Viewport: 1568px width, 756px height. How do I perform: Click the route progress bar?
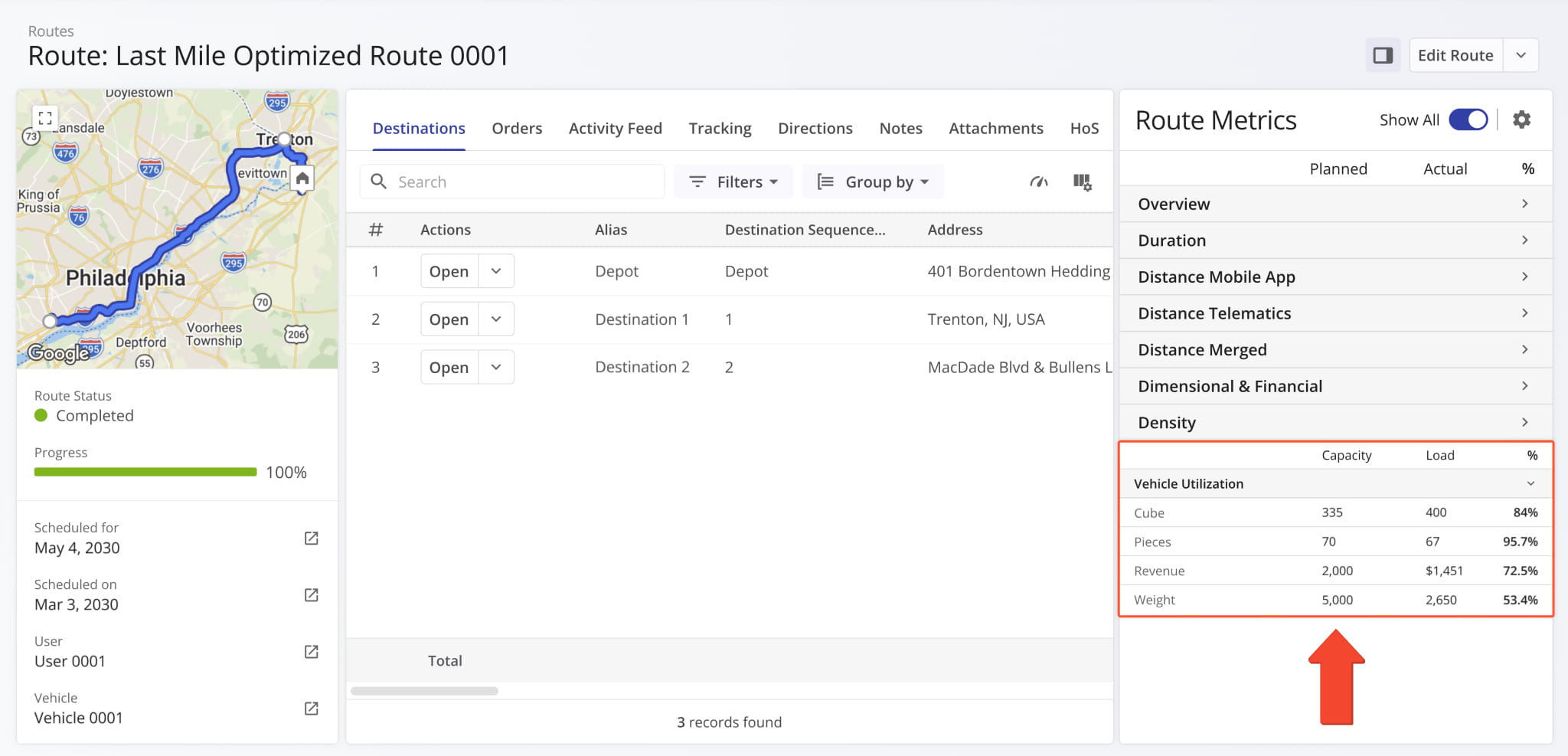point(145,472)
